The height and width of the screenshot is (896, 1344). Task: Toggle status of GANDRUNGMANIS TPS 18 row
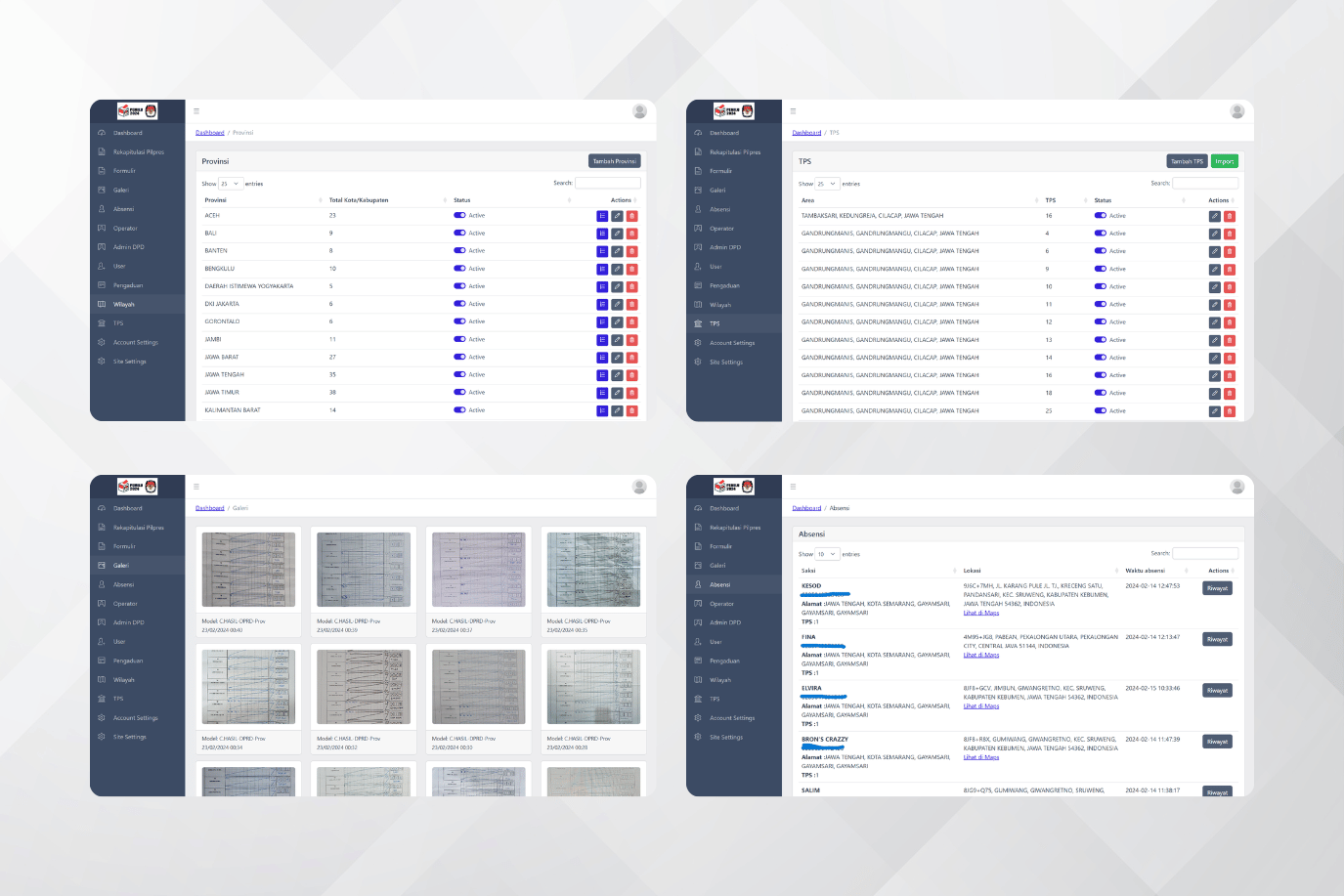coord(1101,393)
